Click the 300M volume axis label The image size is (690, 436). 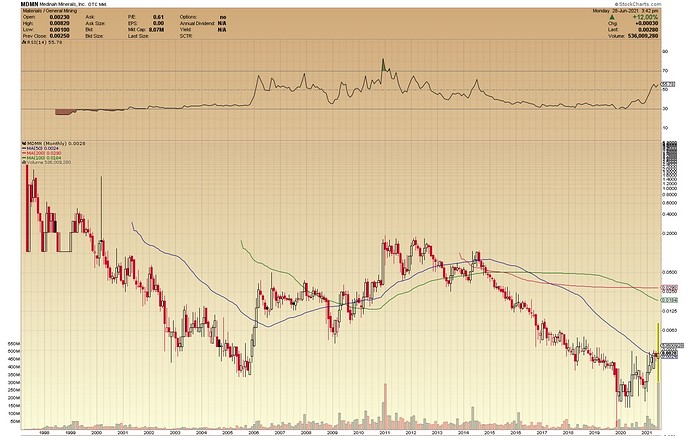(x=15, y=382)
